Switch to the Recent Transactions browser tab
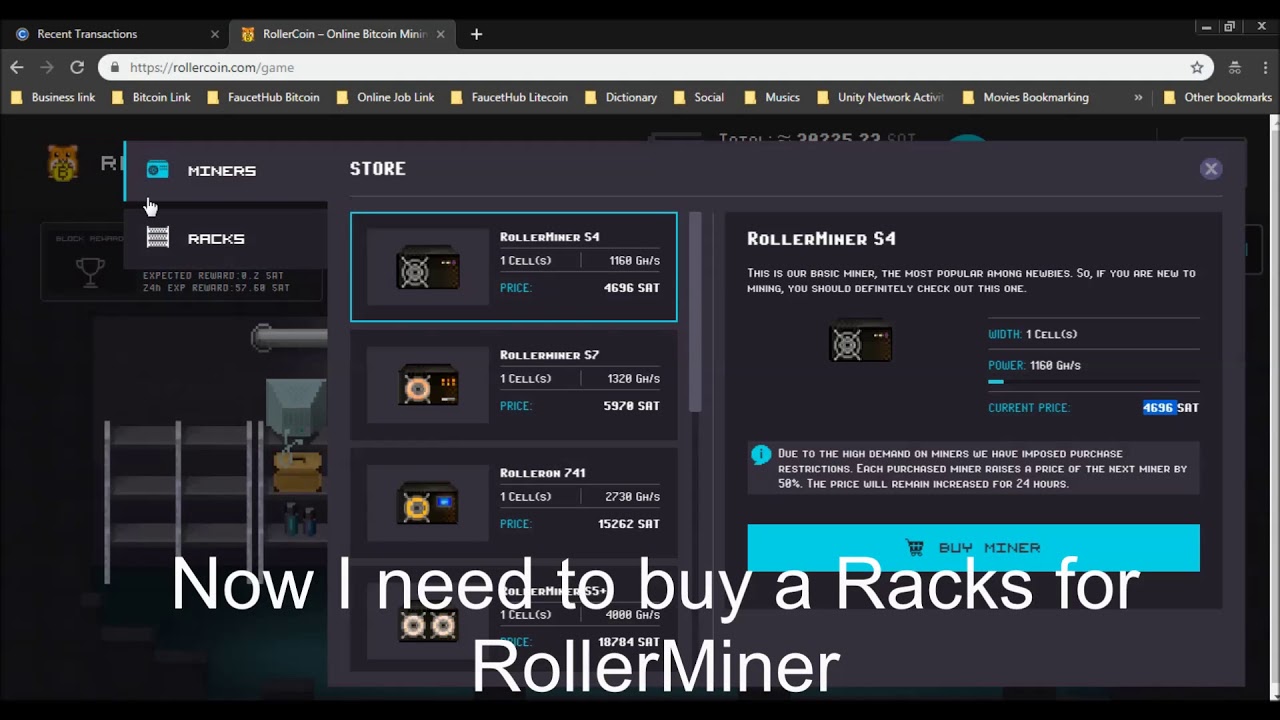This screenshot has width=1280, height=720. pos(115,34)
